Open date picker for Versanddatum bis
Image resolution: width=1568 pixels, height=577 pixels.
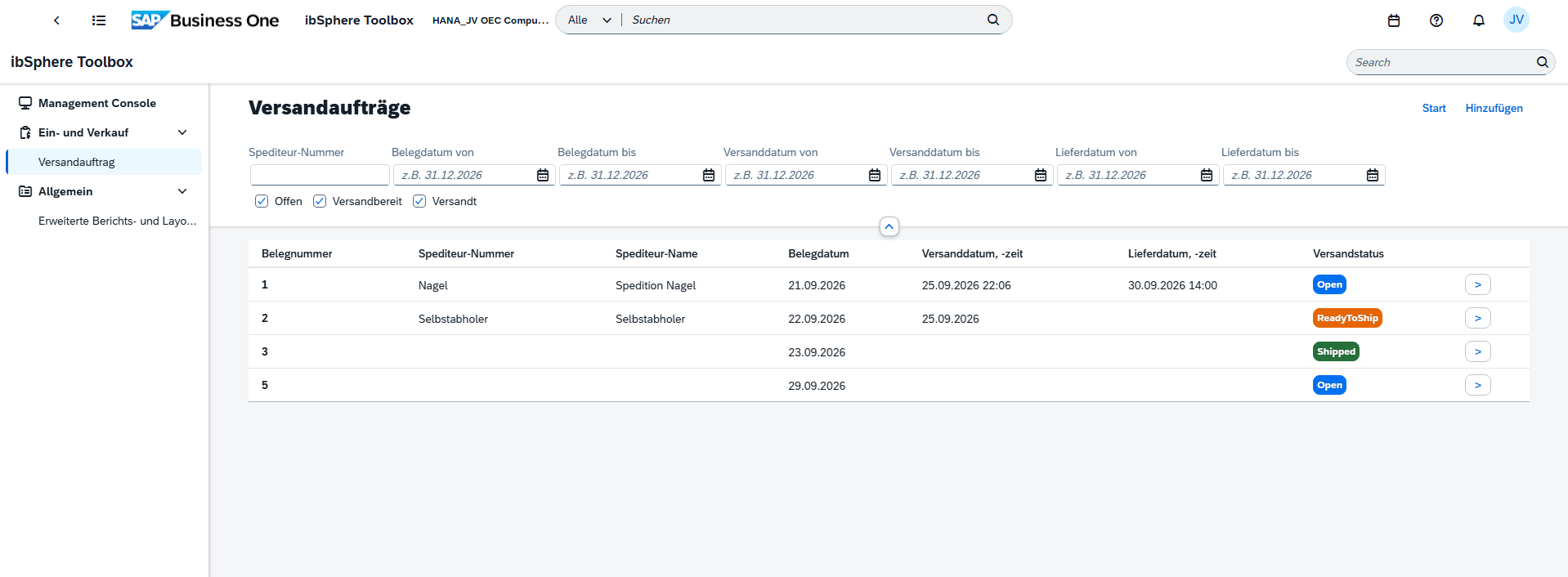coord(1041,175)
